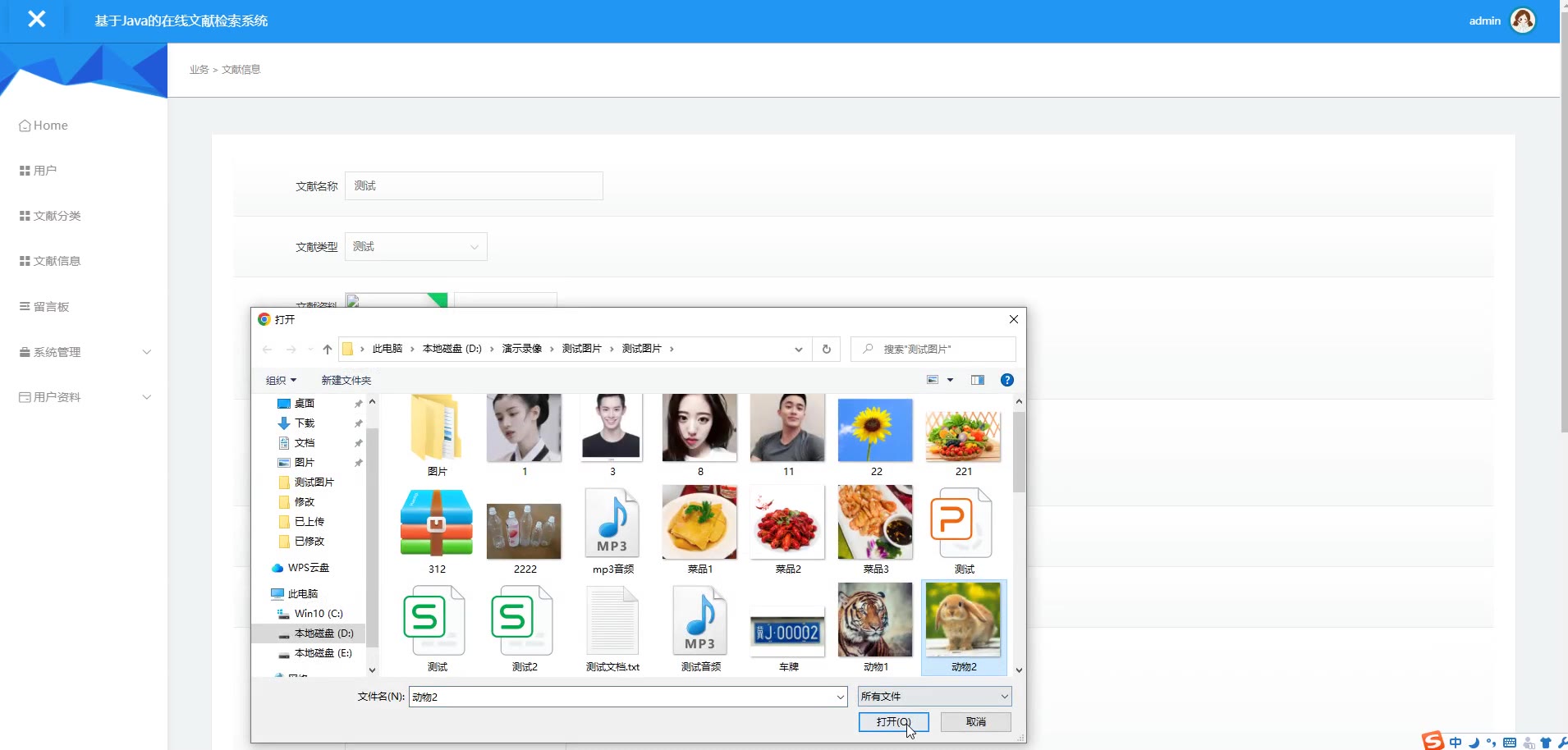Open the 文献类型 dropdown
This screenshot has width=1568, height=750.
pos(416,246)
